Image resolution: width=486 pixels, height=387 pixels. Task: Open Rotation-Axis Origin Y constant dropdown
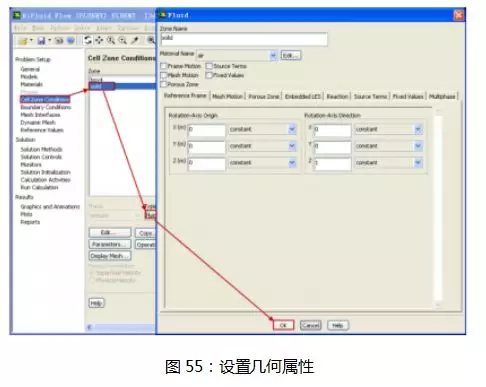pos(292,146)
